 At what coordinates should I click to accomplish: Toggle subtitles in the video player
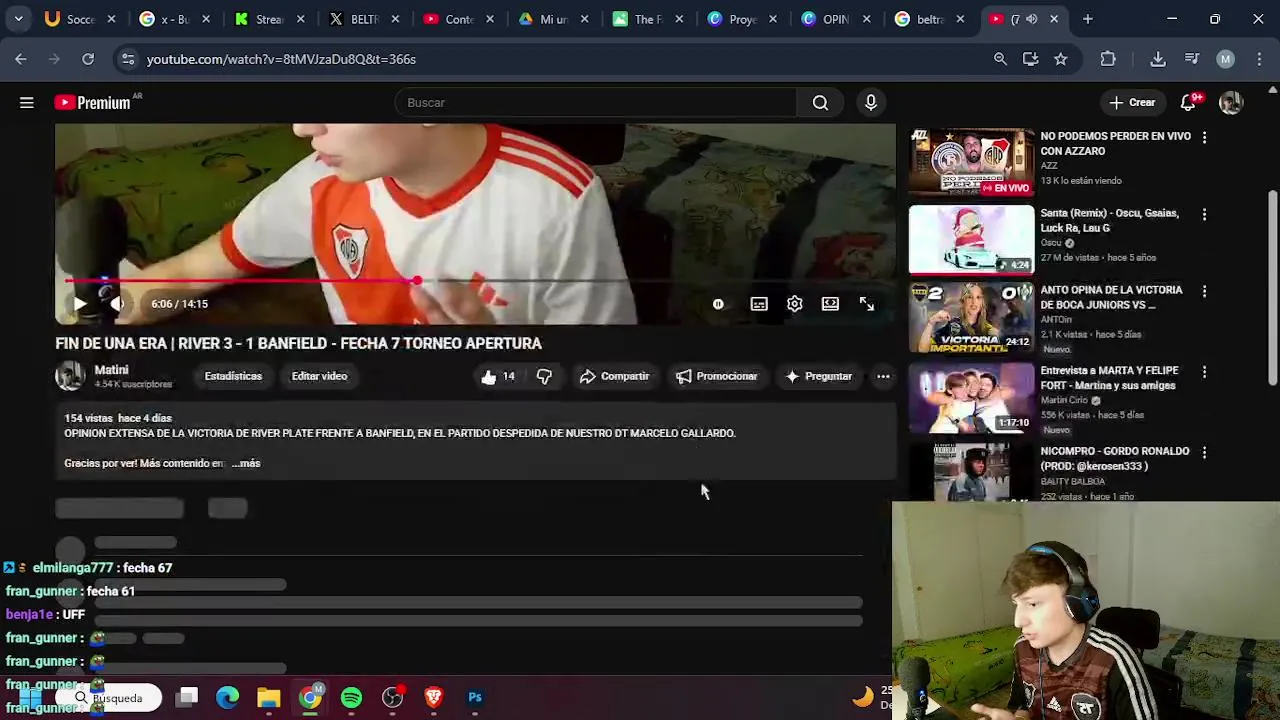click(x=759, y=304)
